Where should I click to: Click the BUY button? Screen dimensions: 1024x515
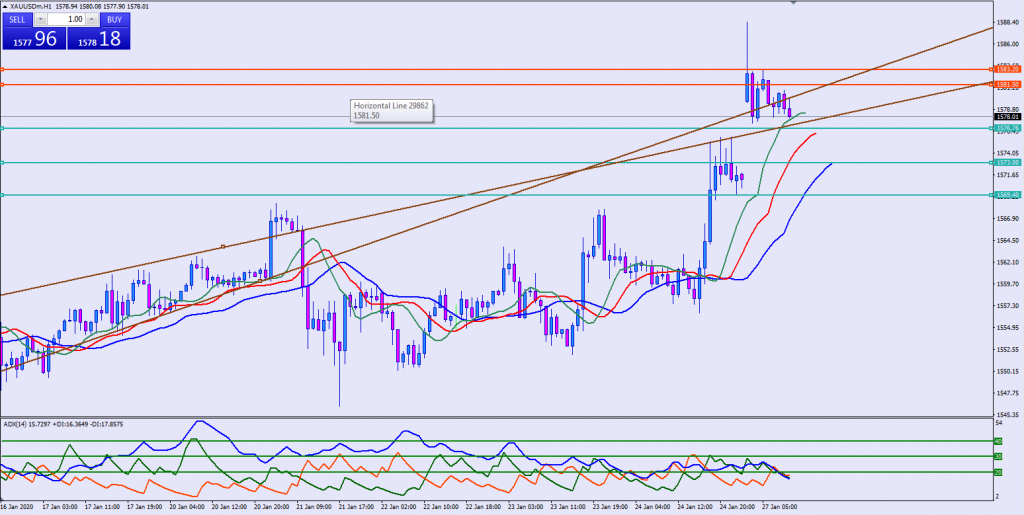(x=115, y=19)
